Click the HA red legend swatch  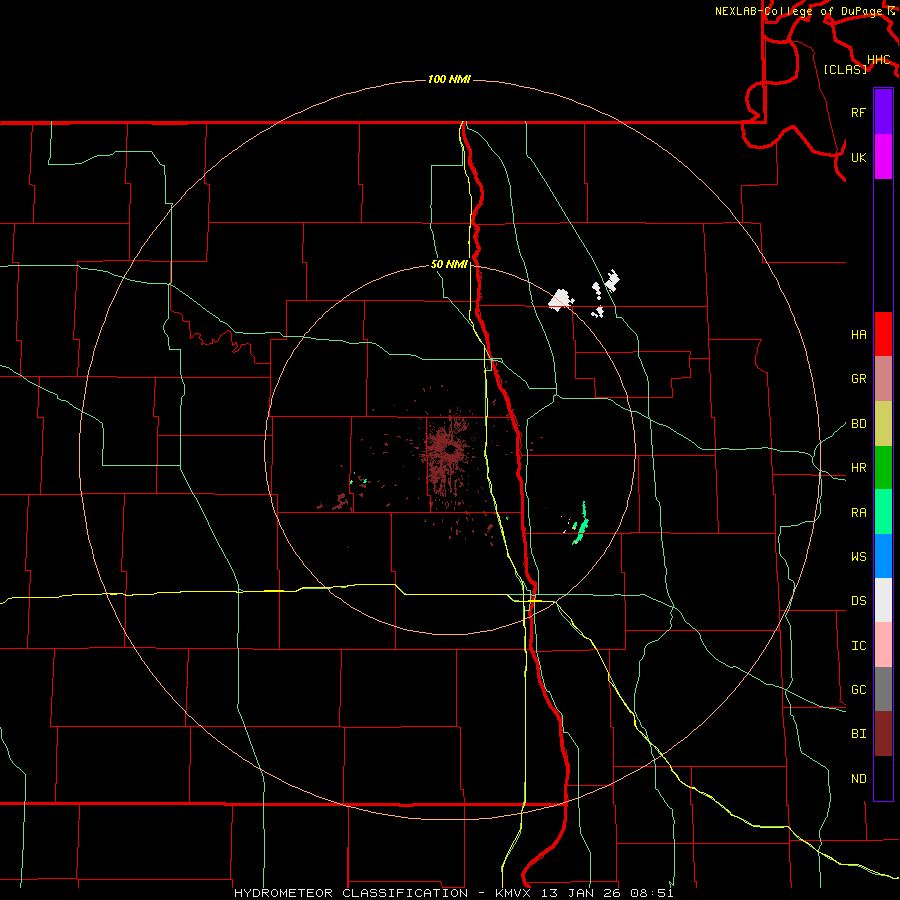point(883,334)
